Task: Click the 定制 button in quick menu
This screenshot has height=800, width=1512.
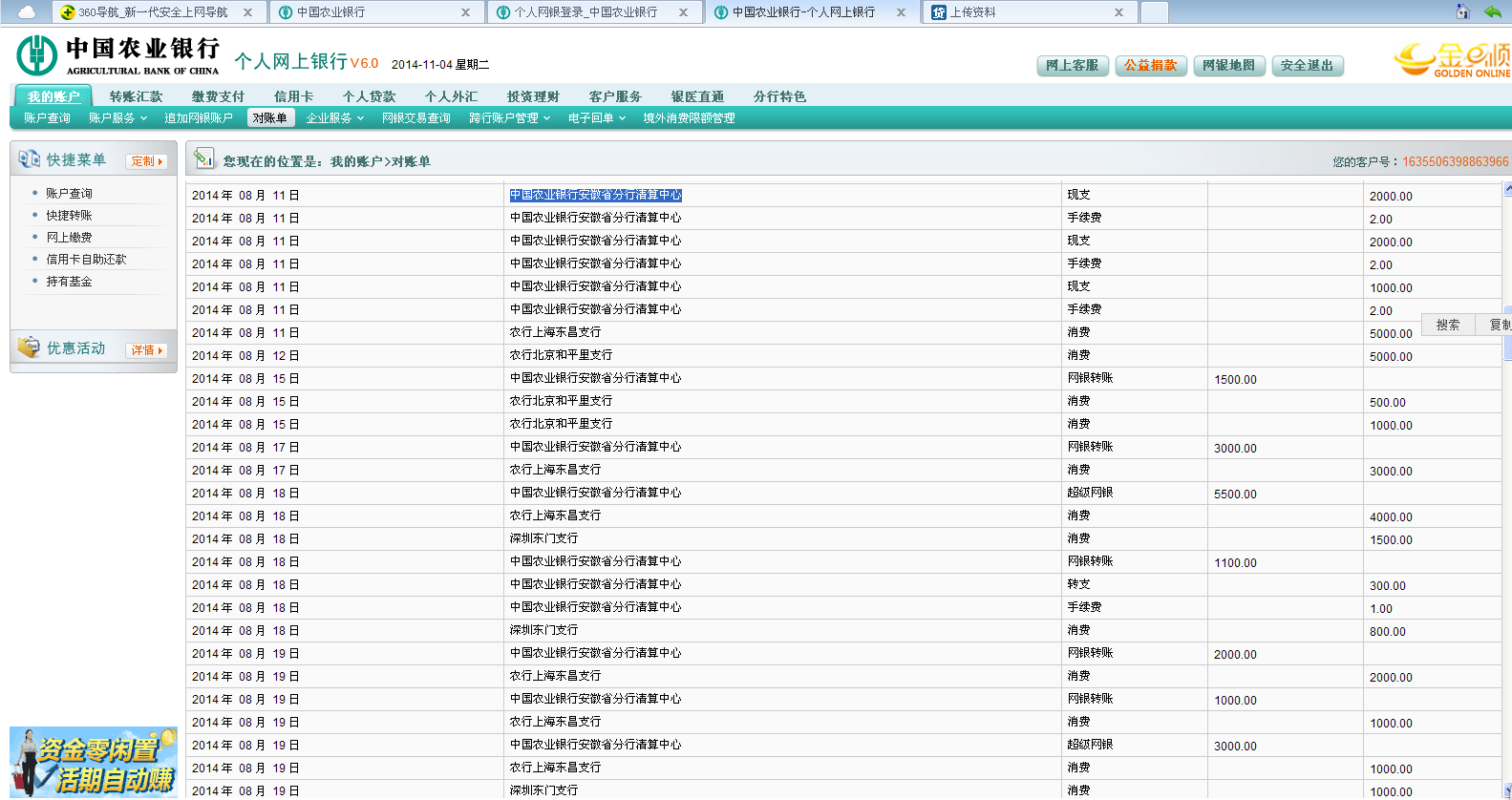Action: pos(146,161)
